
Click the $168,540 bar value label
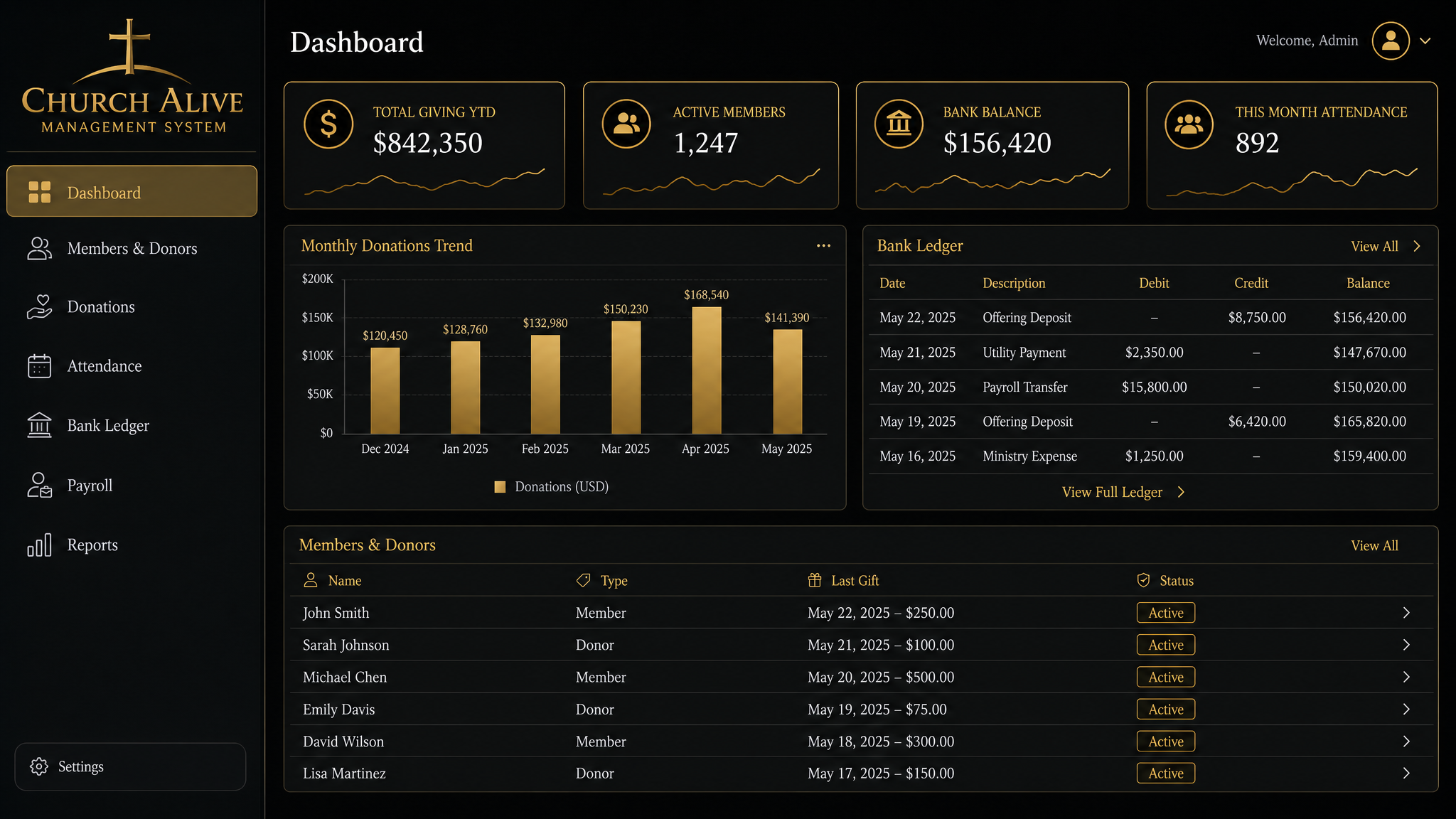[x=706, y=295]
